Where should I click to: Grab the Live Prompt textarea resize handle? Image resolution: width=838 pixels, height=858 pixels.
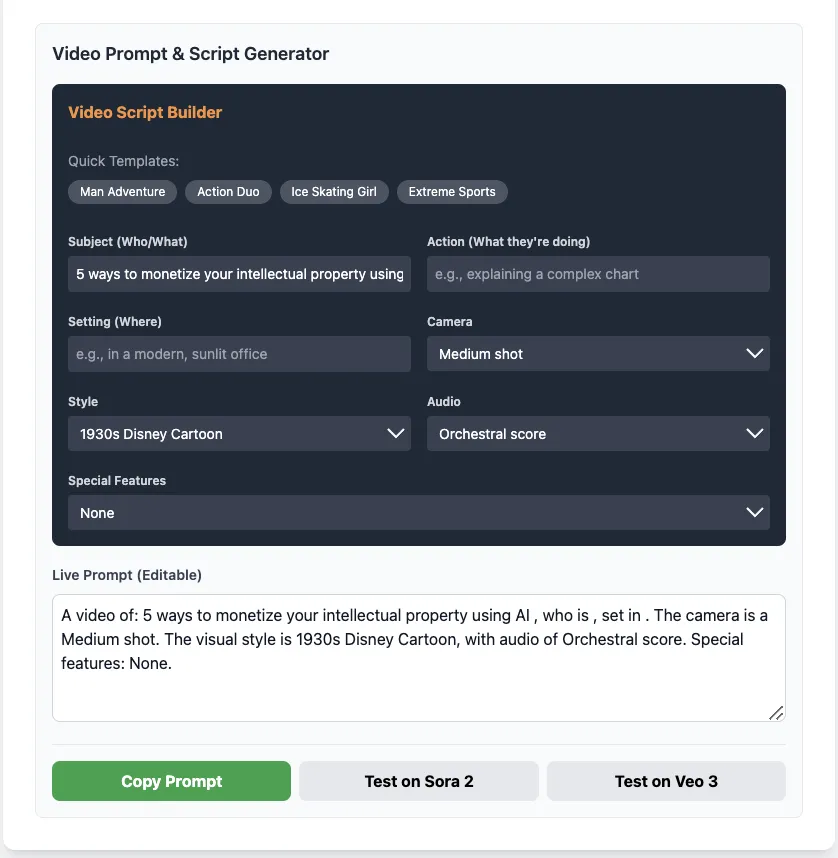click(776, 712)
